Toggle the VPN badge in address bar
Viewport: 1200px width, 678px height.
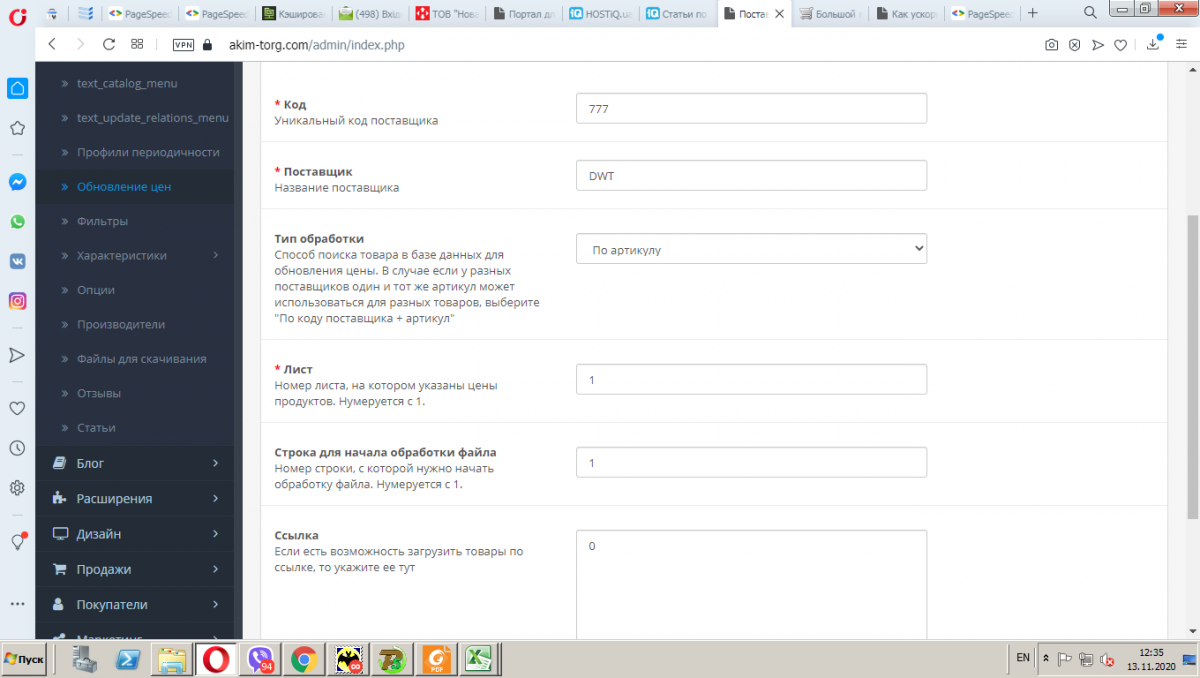[x=183, y=45]
